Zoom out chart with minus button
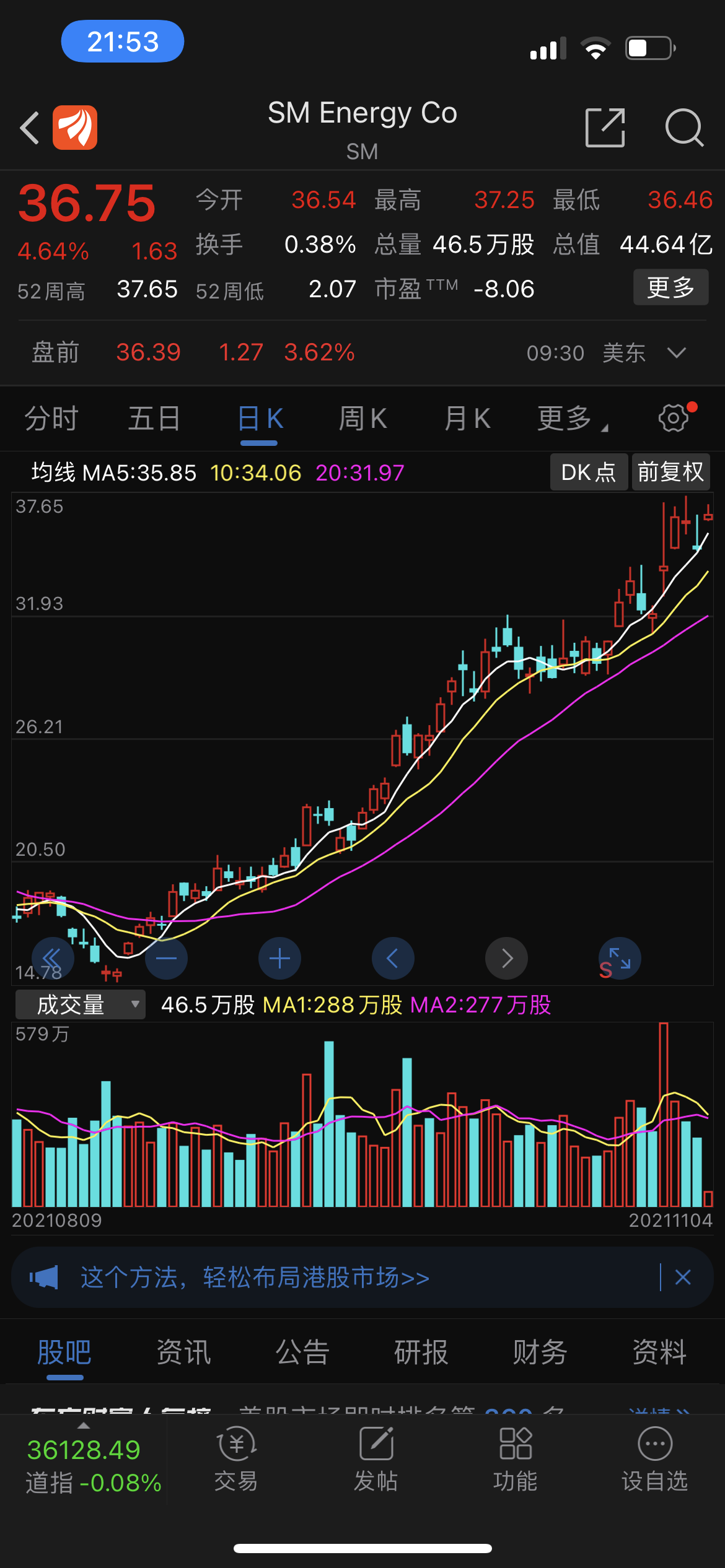Screen dimensions: 725x1568 point(166,959)
